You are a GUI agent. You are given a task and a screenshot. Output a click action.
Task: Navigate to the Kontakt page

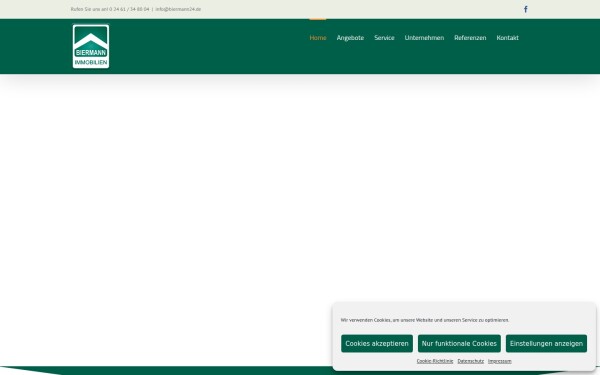(x=507, y=38)
